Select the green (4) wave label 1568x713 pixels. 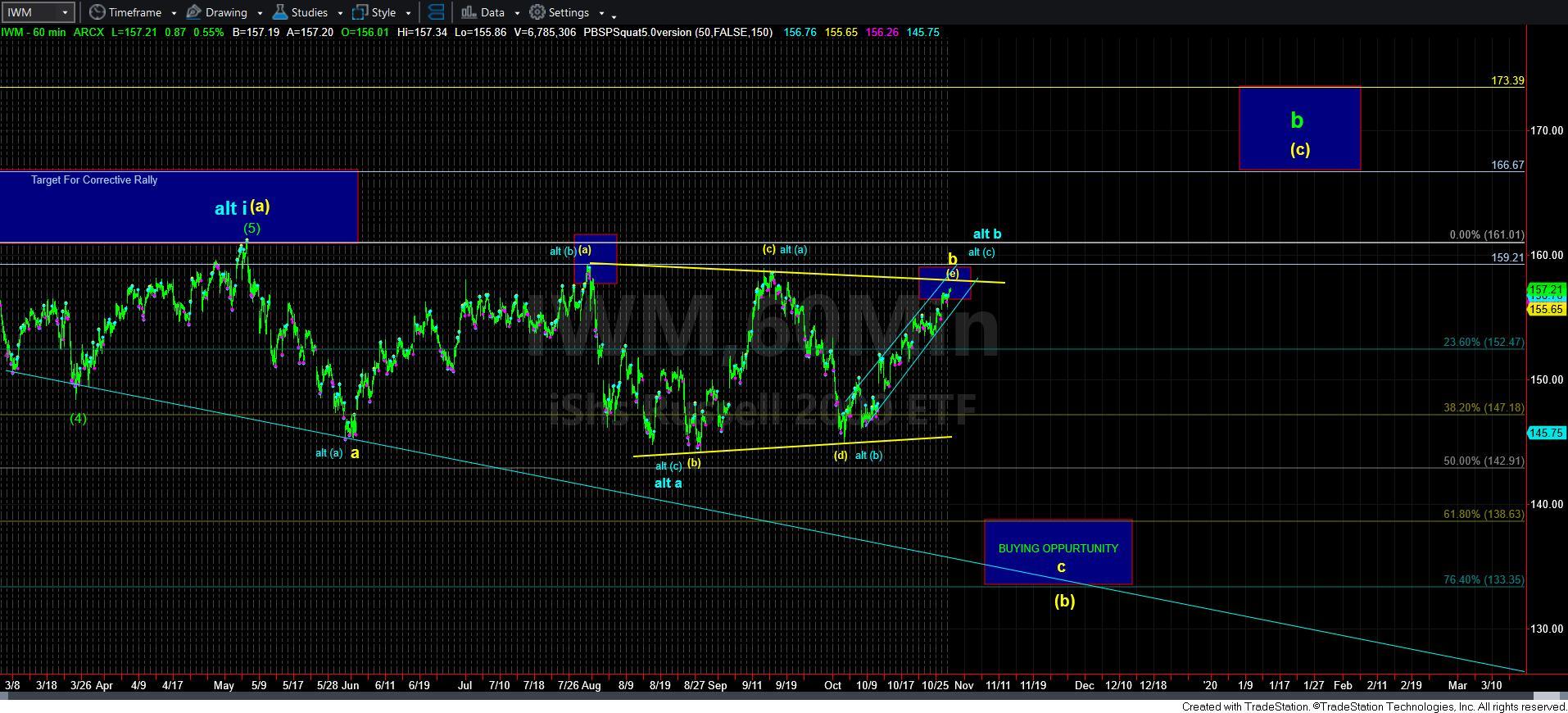point(78,418)
